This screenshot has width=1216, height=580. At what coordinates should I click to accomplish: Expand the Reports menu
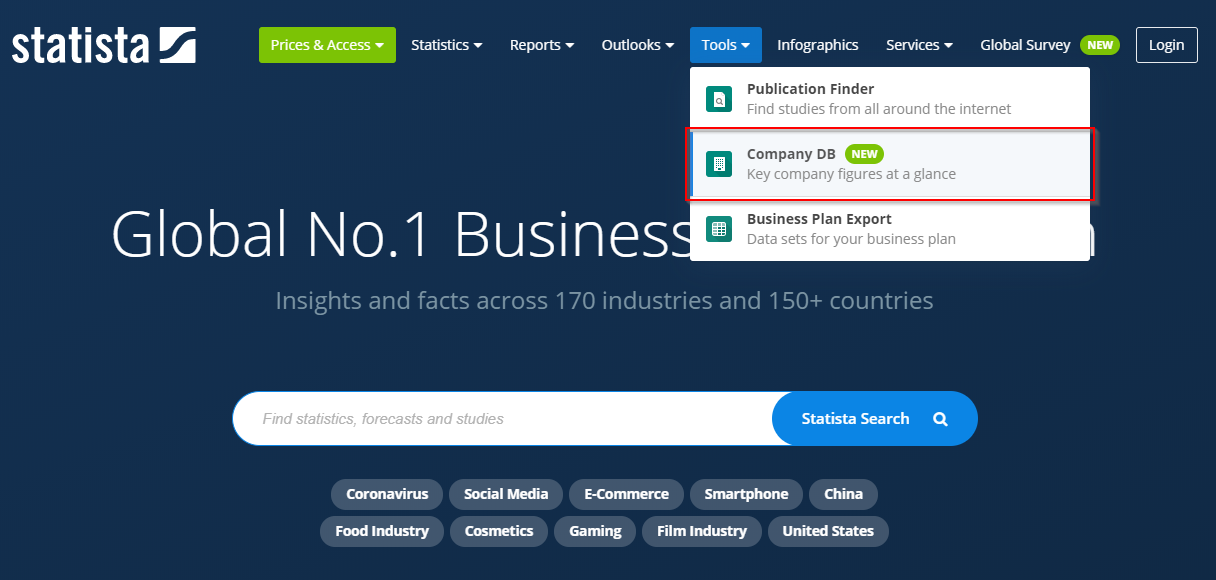[542, 45]
